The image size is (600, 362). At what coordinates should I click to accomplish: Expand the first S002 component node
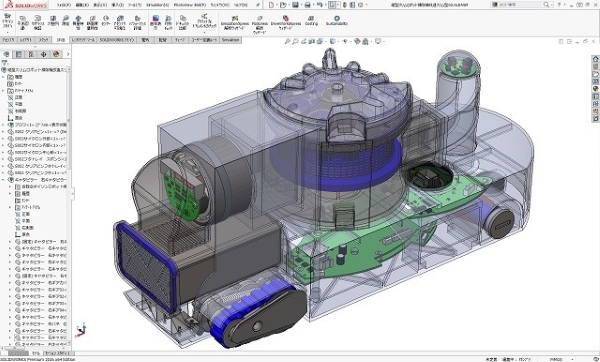pos(3,132)
